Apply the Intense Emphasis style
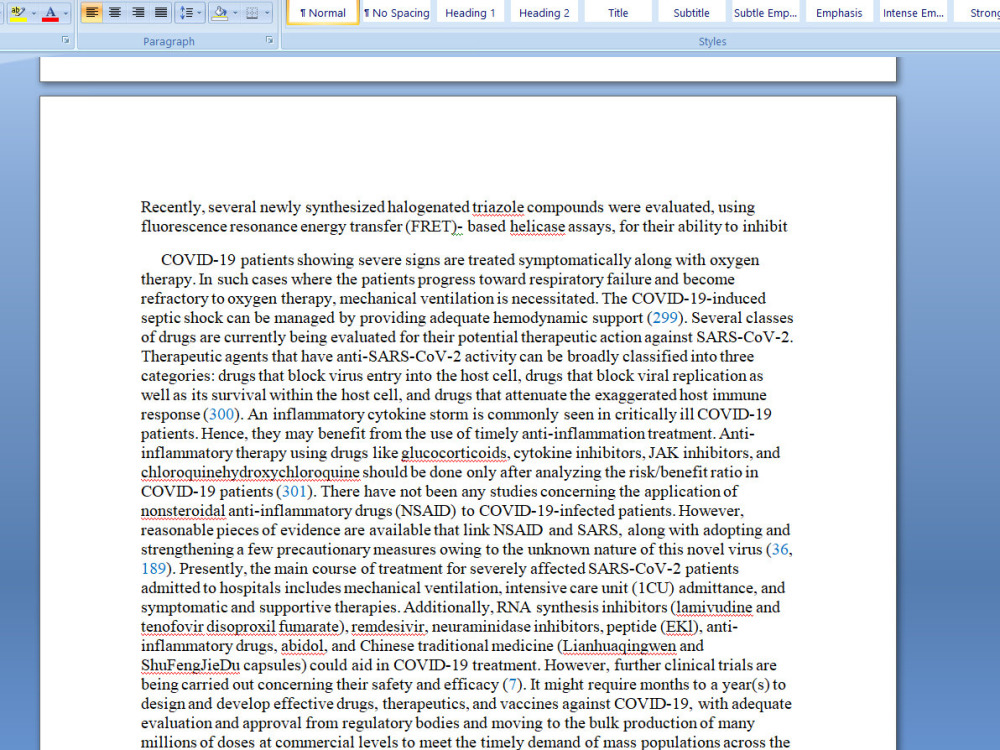The image size is (1000, 750). click(x=913, y=13)
